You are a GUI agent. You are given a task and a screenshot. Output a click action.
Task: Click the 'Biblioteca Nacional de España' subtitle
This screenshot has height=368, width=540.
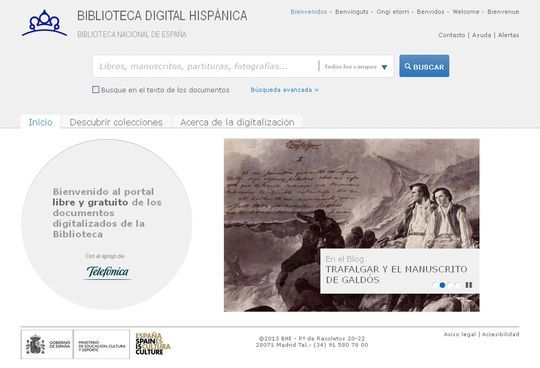click(132, 34)
